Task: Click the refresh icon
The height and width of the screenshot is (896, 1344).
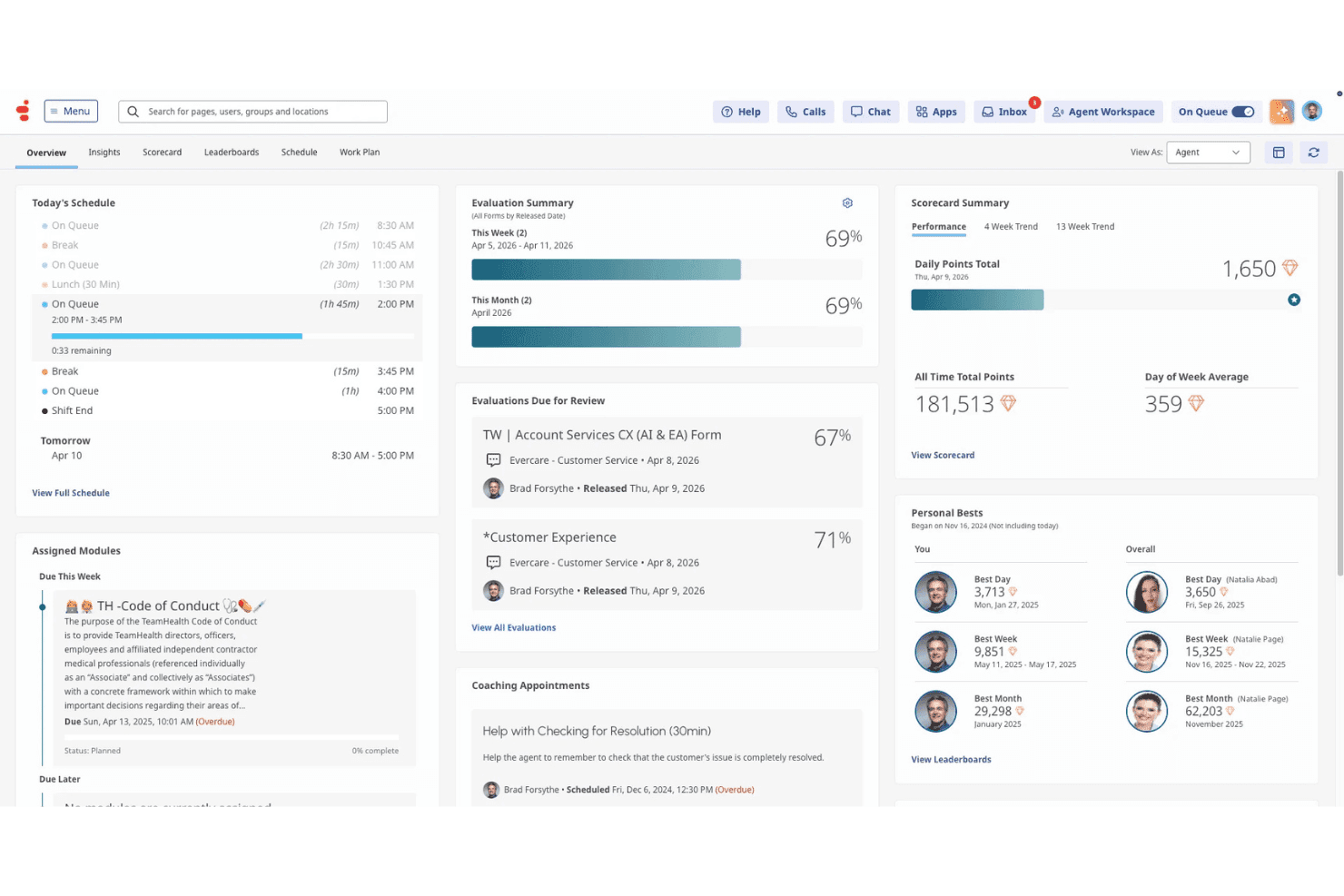Action: coord(1313,153)
